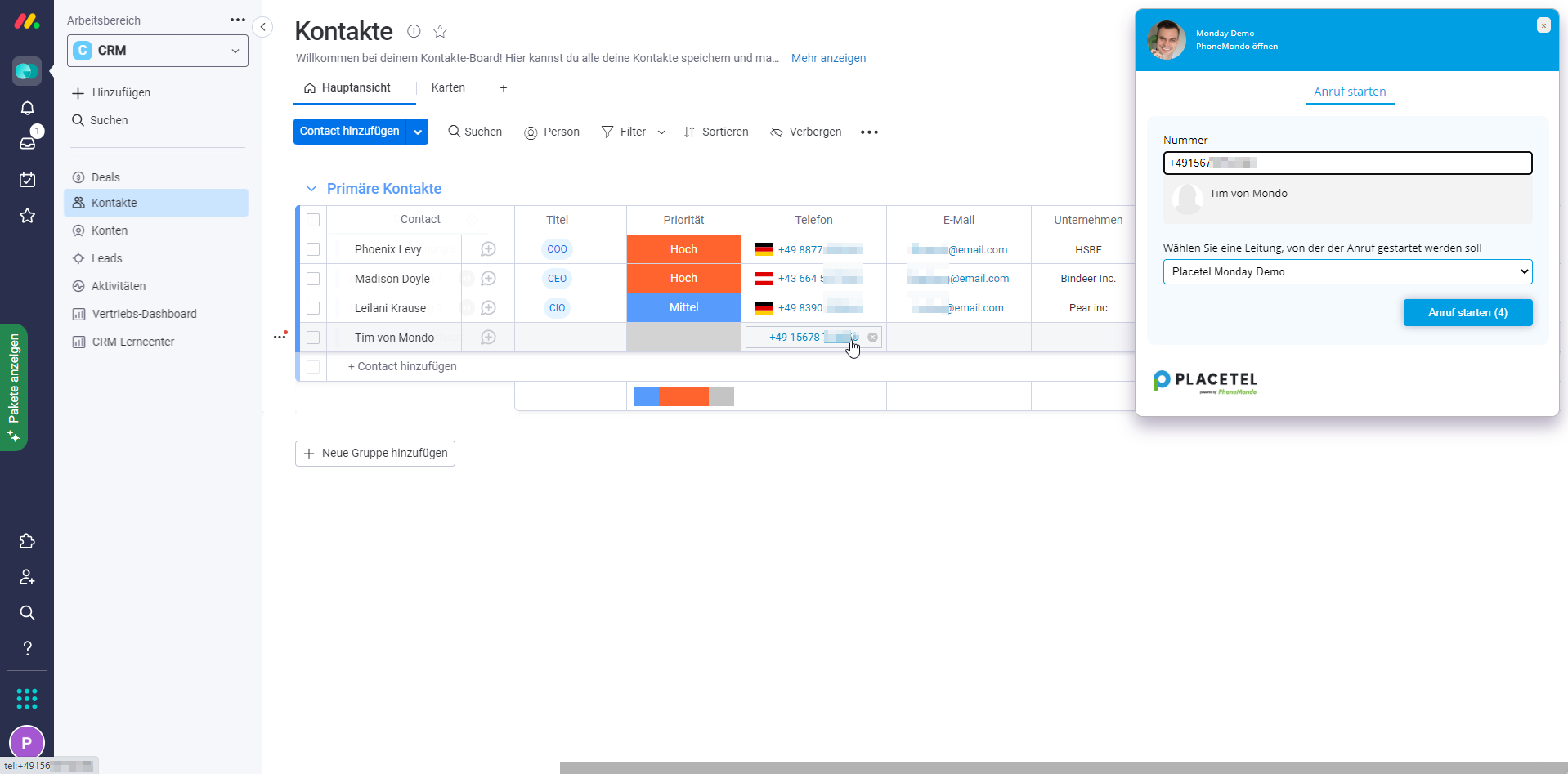This screenshot has width=1568, height=774.
Task: Click the Monday Demo user avatar
Action: 1167,40
